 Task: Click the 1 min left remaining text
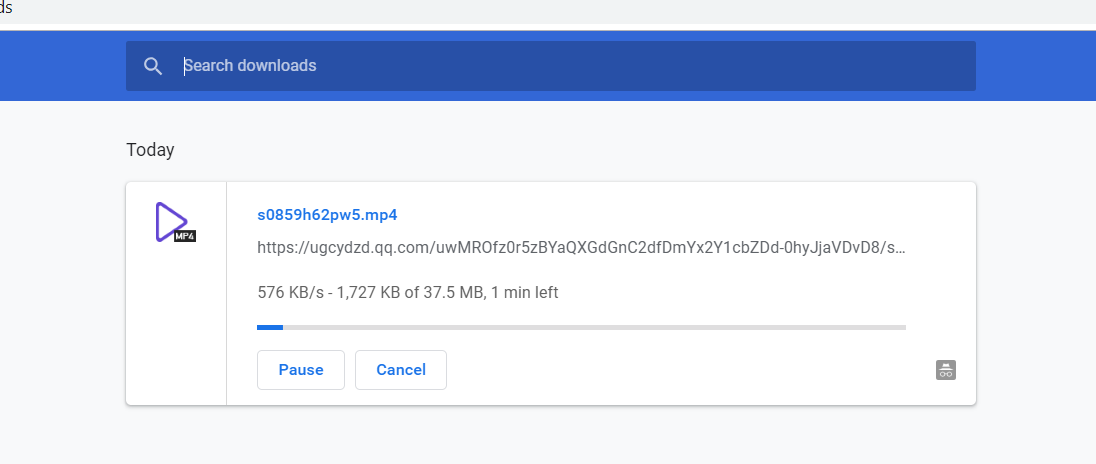[x=525, y=293]
